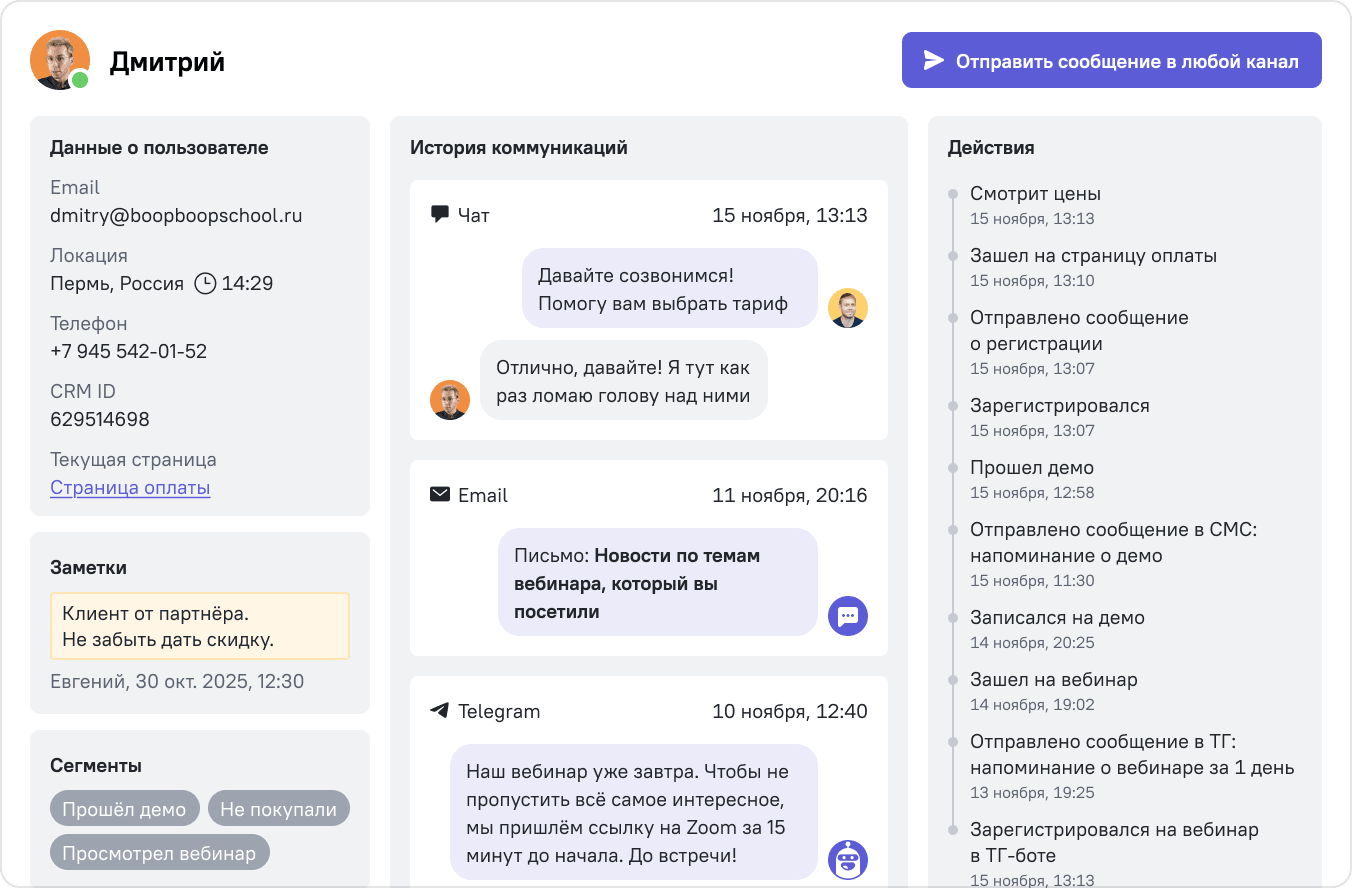Click the chat bubble channel icon
The image size is (1352, 888).
pyautogui.click(x=439, y=214)
